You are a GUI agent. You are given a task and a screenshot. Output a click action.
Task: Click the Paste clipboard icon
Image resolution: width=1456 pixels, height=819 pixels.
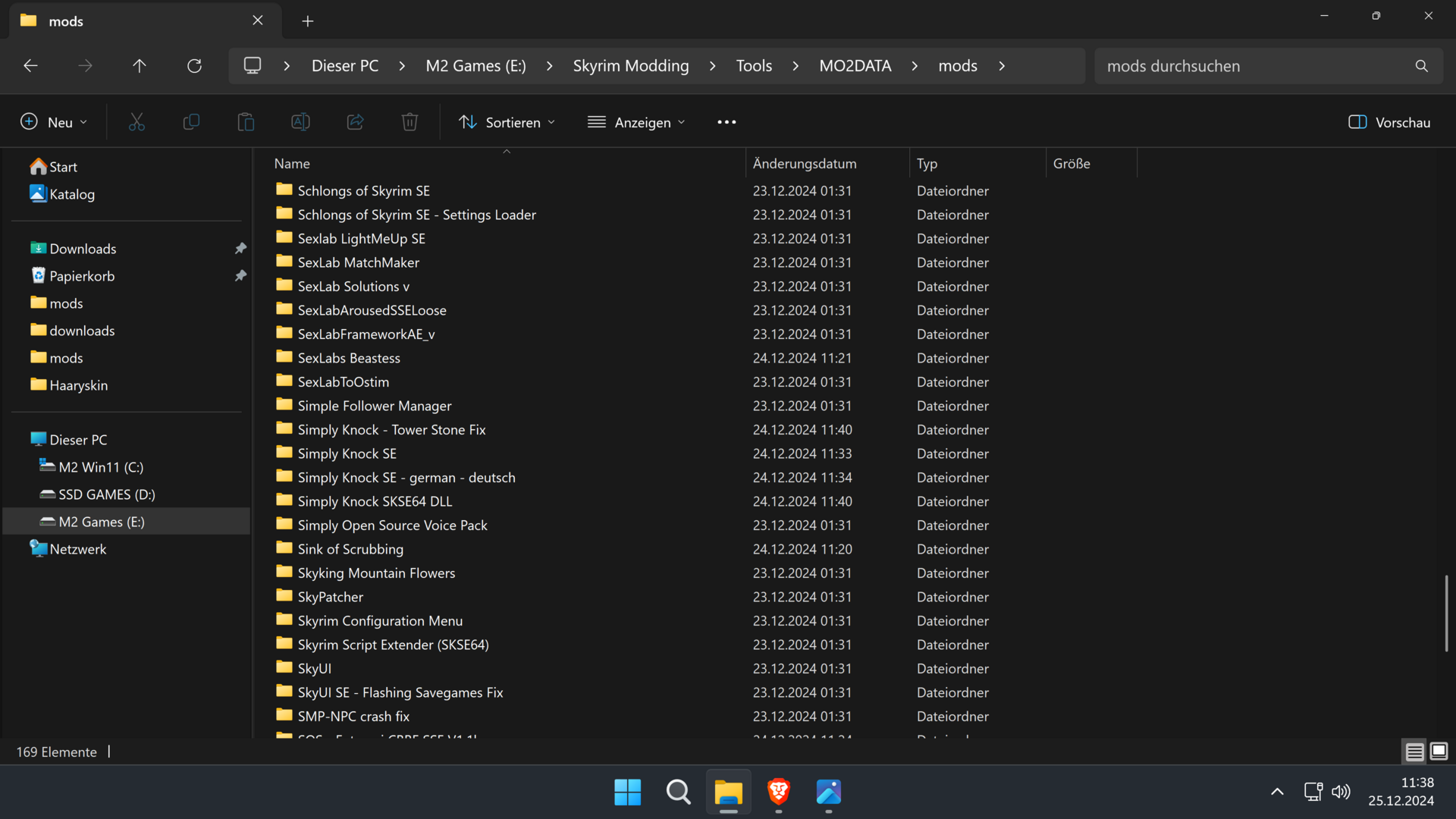click(x=246, y=122)
